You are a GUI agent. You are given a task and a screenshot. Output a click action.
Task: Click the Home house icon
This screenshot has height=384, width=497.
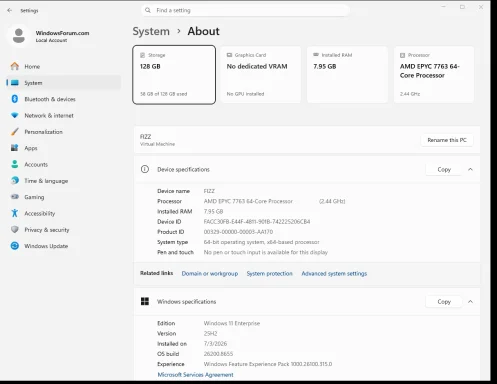point(15,66)
